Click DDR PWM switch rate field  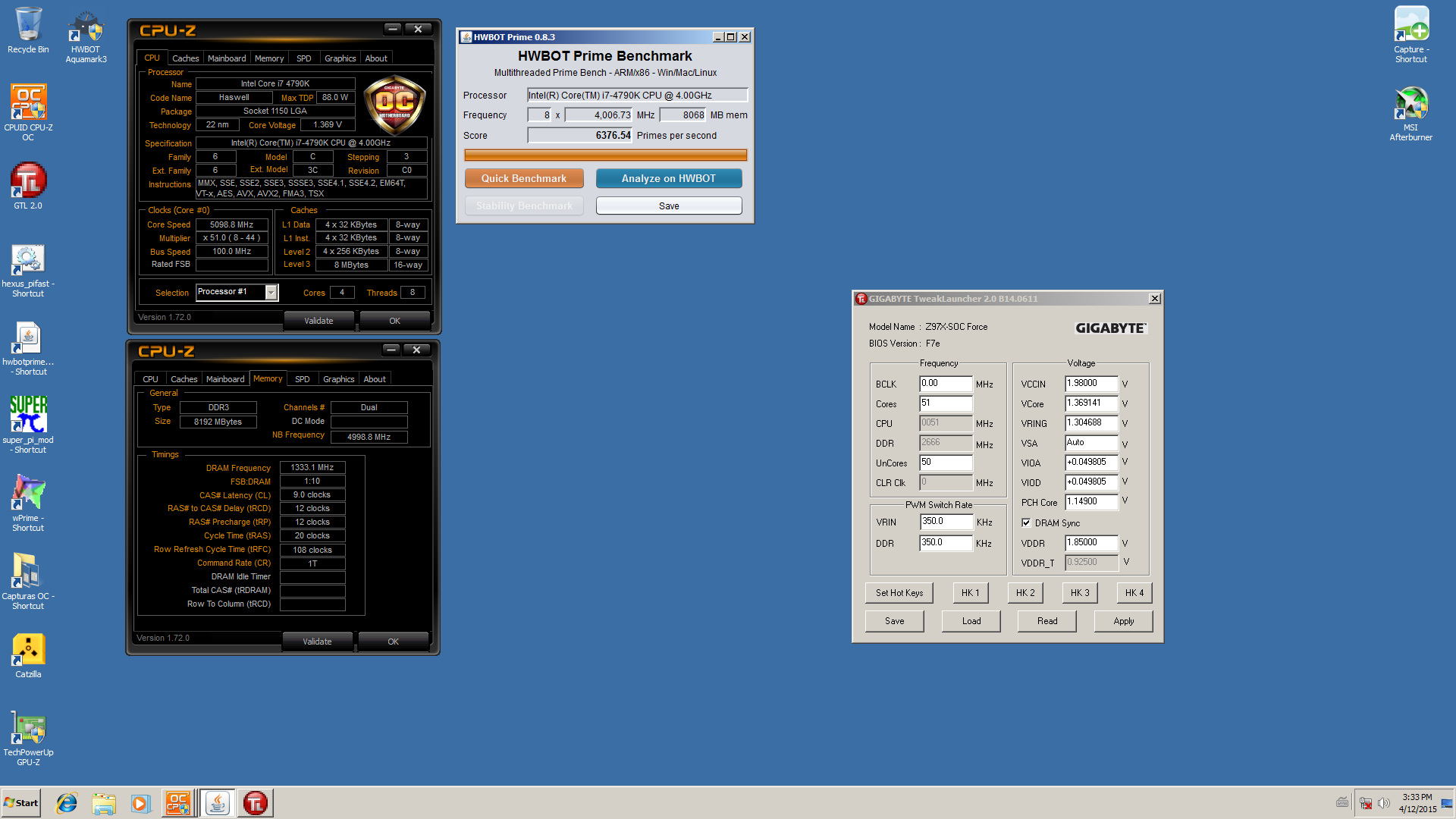[x=946, y=543]
